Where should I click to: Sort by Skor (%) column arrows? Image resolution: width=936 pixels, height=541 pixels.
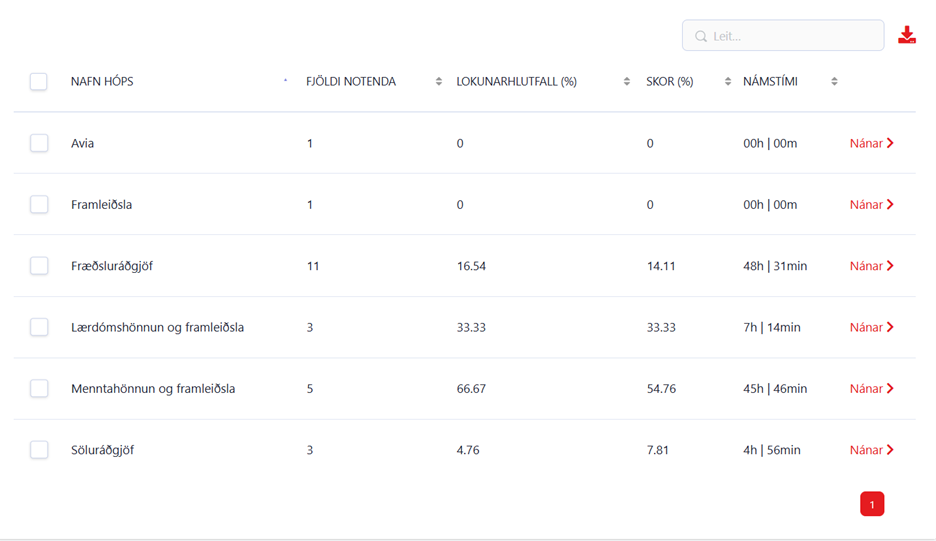728,81
